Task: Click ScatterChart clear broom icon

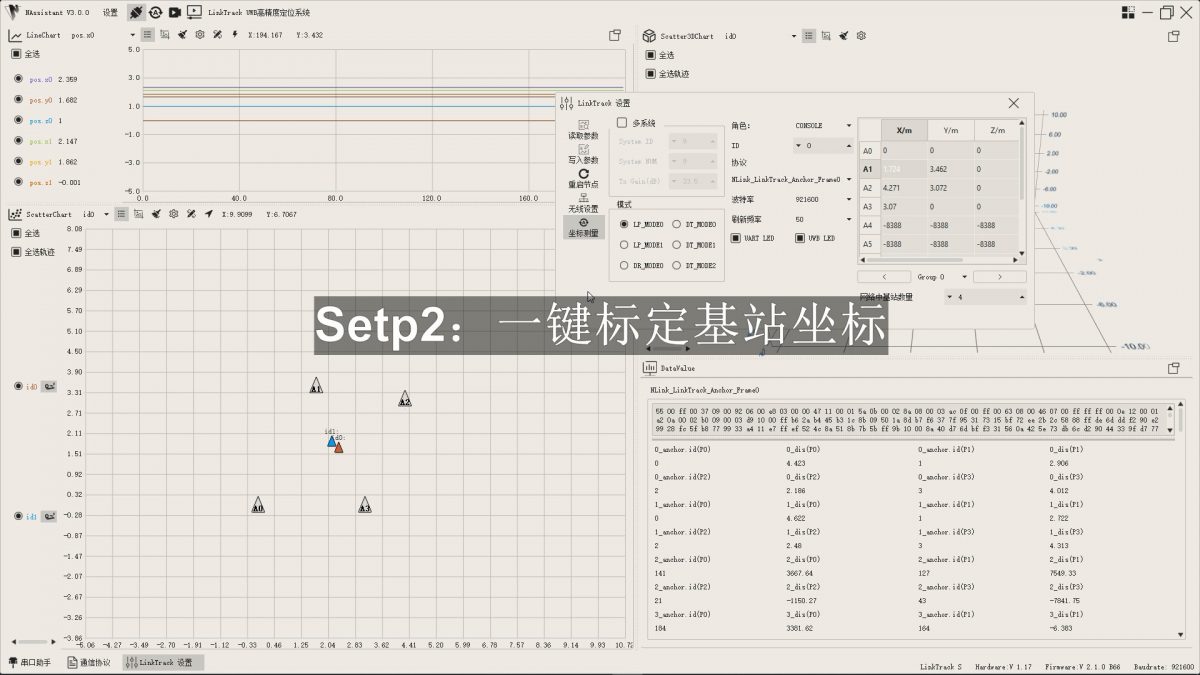Action: pyautogui.click(x=156, y=214)
